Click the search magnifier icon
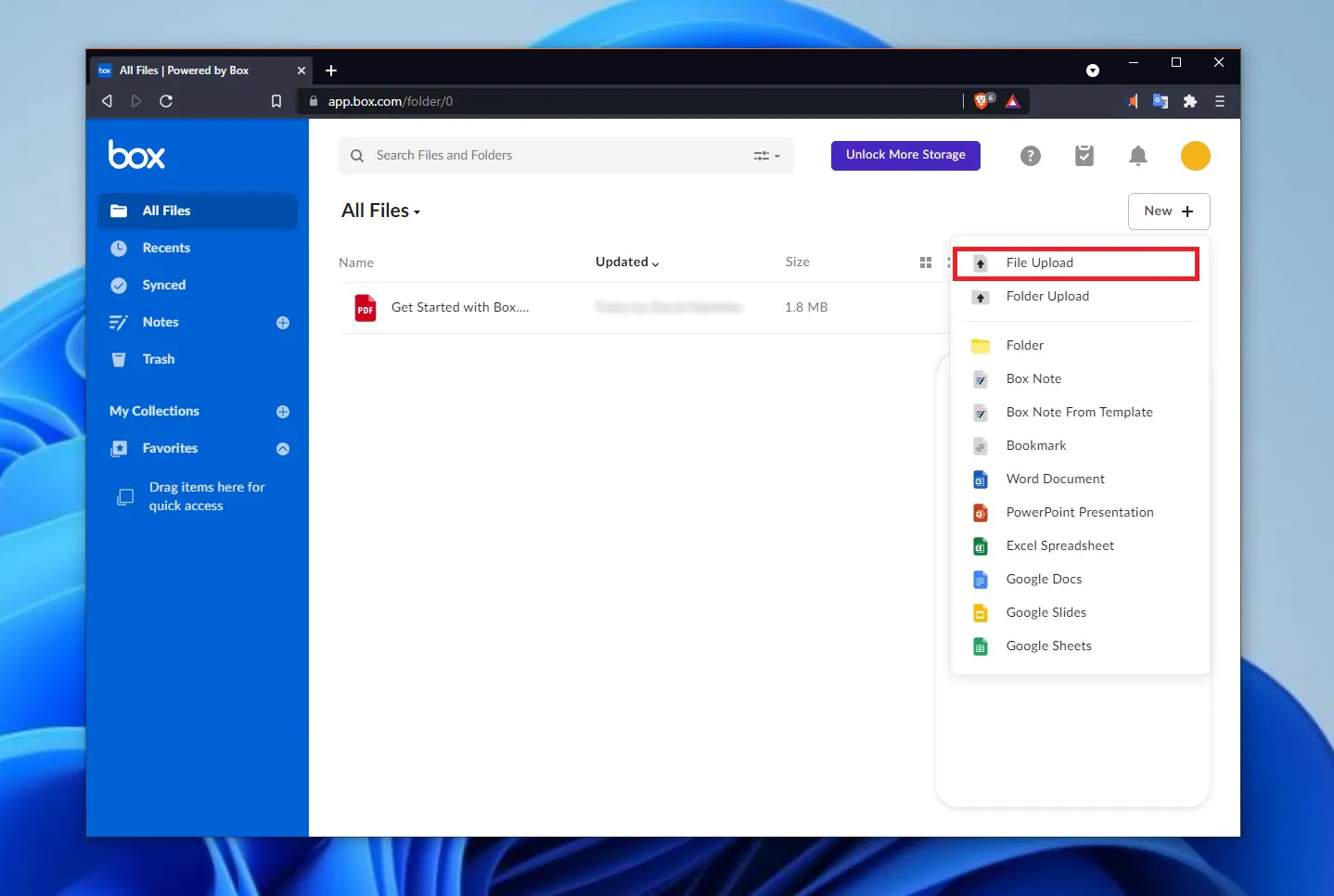1334x896 pixels. pyautogui.click(x=357, y=156)
